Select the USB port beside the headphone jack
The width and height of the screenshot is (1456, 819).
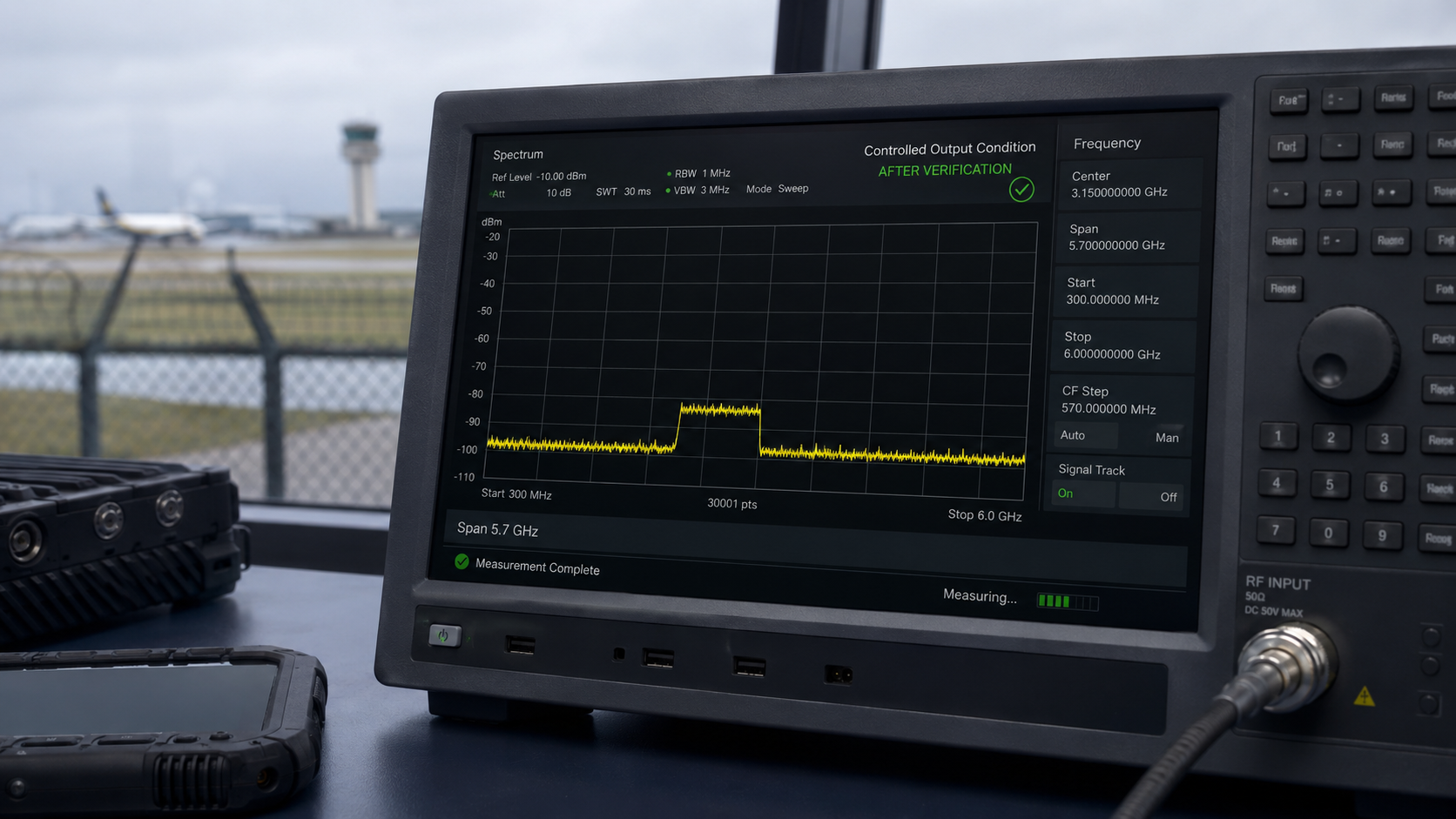(658, 657)
